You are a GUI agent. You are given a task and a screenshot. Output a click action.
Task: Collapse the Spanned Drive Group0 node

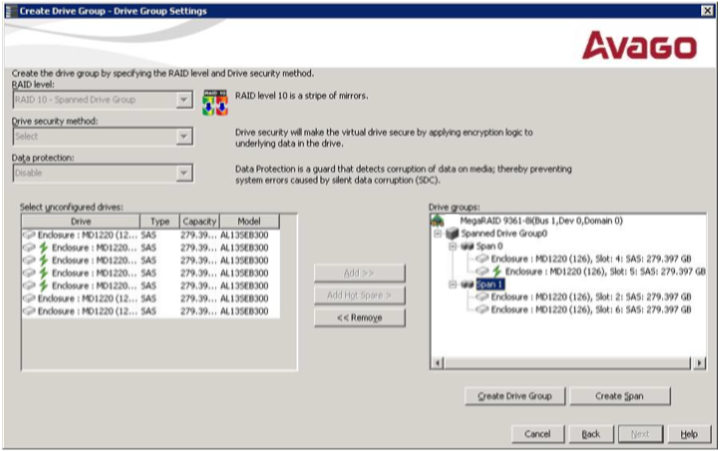click(x=439, y=233)
